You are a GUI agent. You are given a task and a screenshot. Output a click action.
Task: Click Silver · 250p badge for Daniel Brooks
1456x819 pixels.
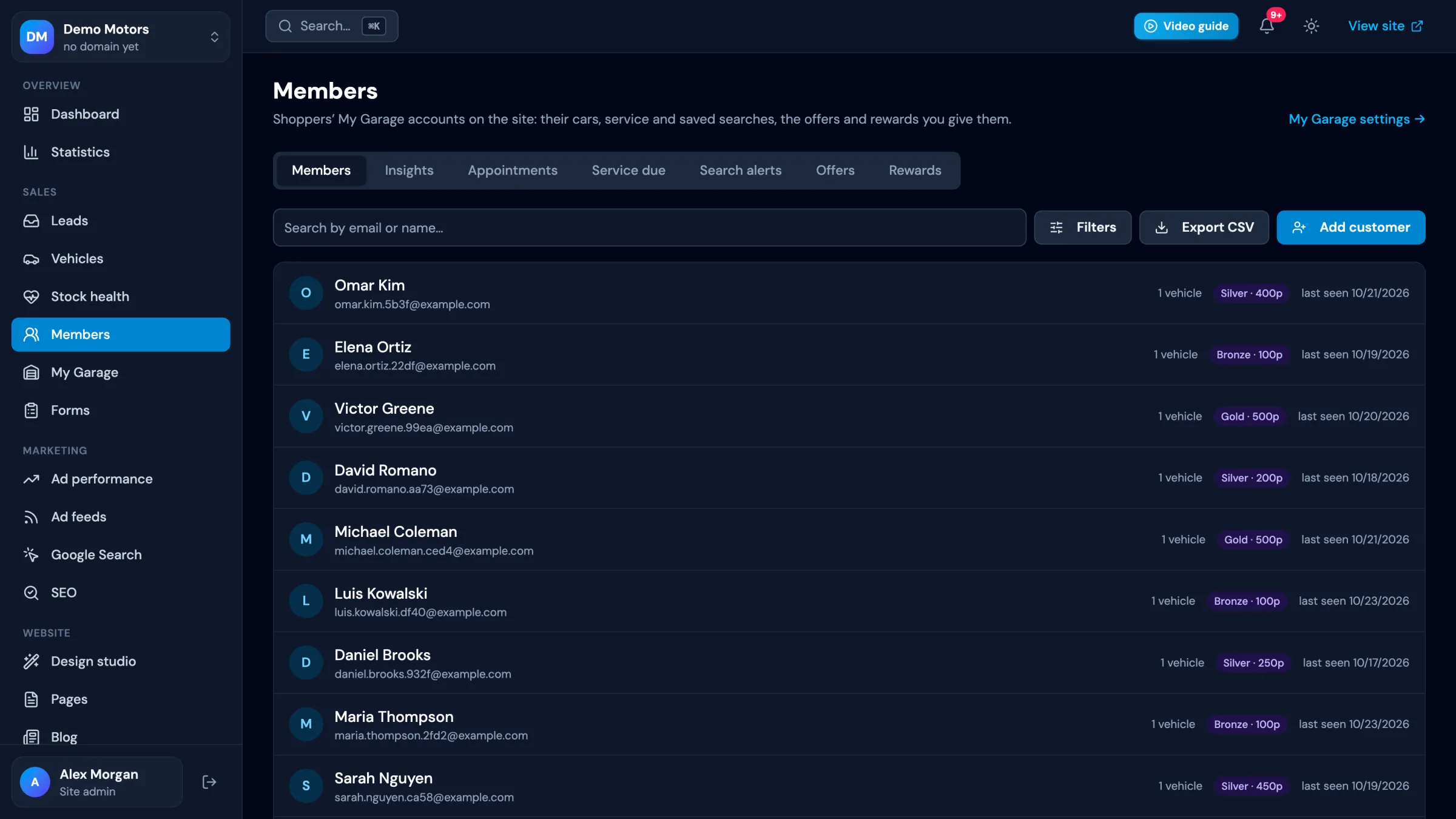tap(1253, 663)
